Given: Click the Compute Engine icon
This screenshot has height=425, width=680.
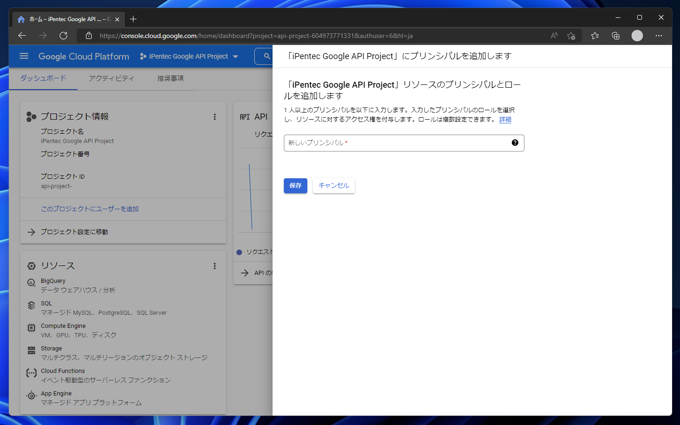Looking at the screenshot, I should point(31,328).
